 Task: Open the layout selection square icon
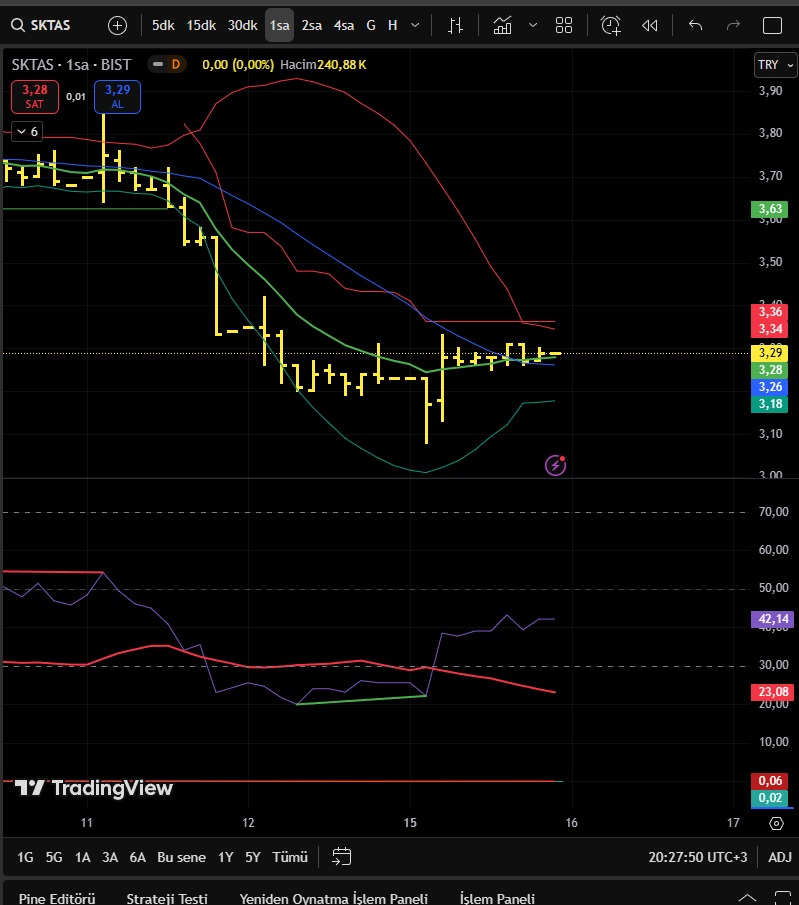[x=772, y=25]
